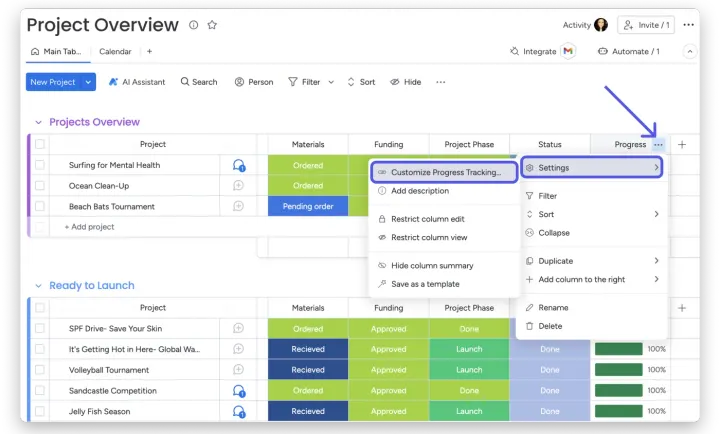Open board options three-dot menu top right
This screenshot has width=720, height=434.
688,25
